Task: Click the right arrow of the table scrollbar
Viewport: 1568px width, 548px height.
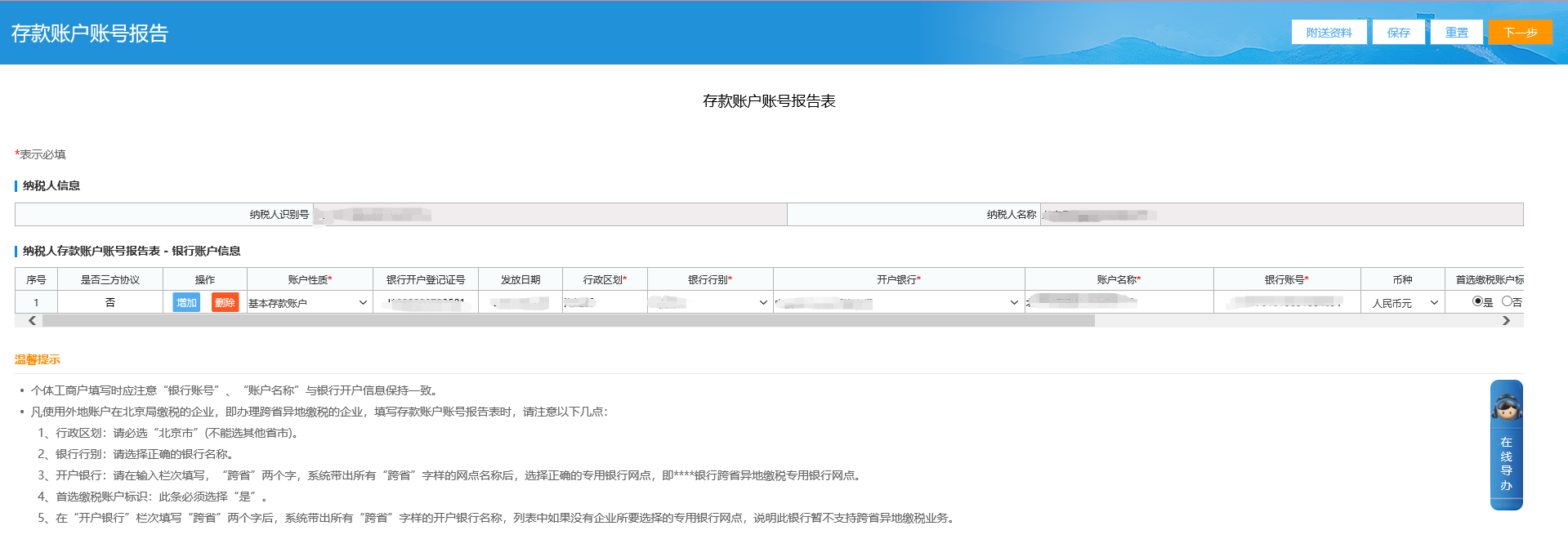Action: point(1506,321)
